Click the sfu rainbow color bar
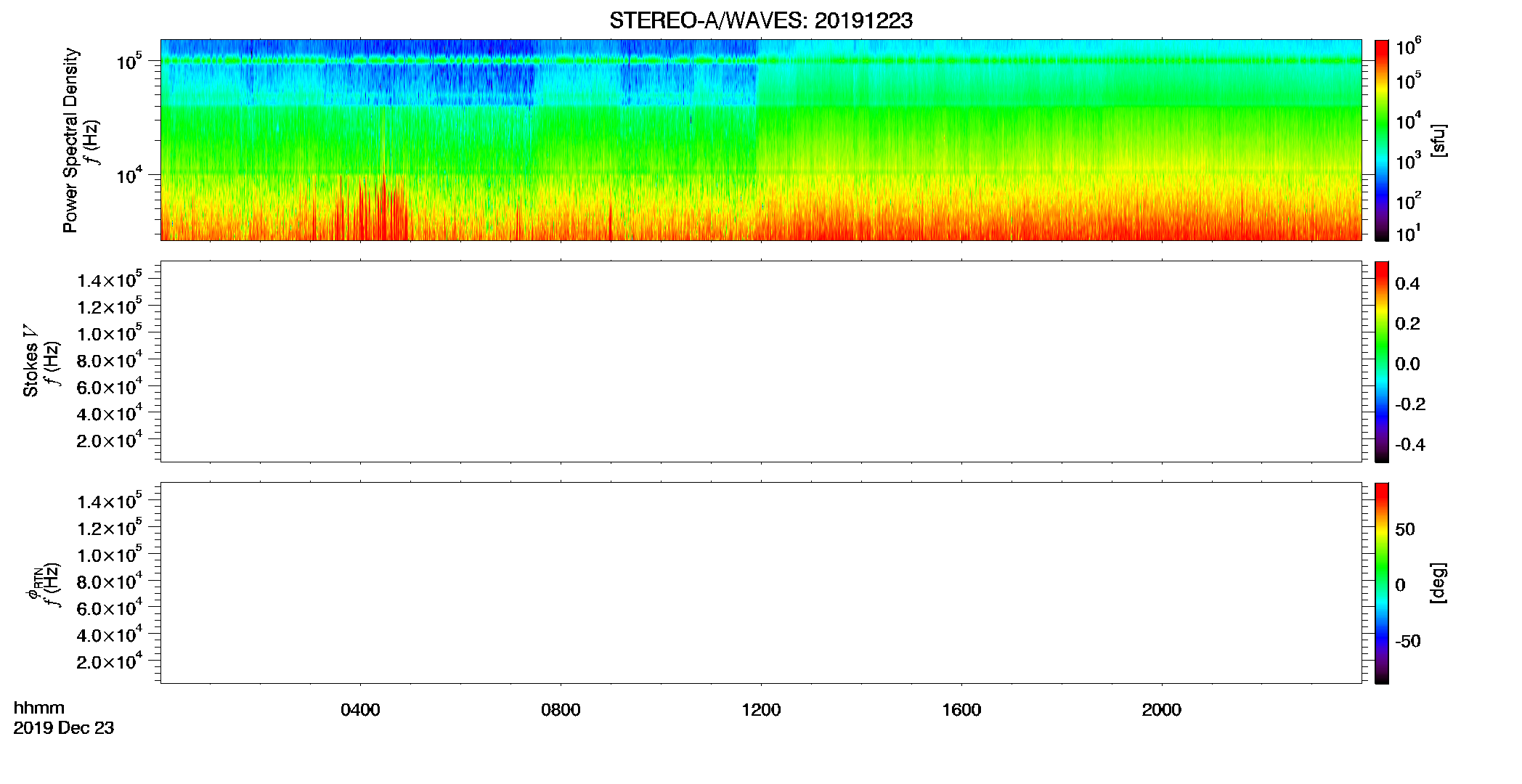Viewport: 1522px width, 784px height. click(1382, 140)
